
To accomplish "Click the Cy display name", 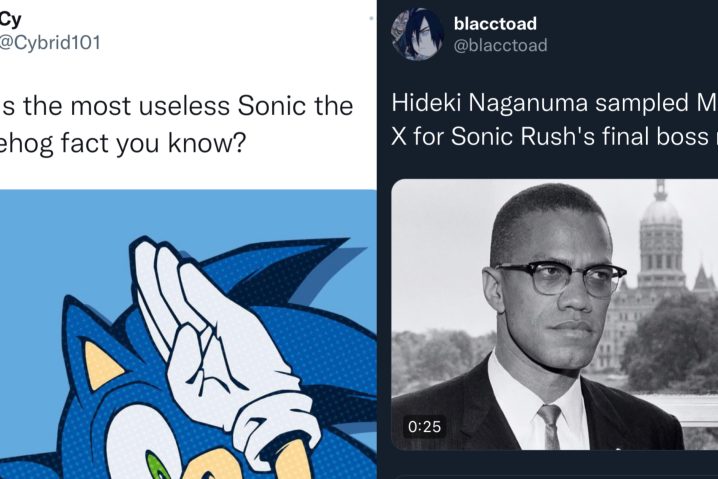I will [11, 19].
